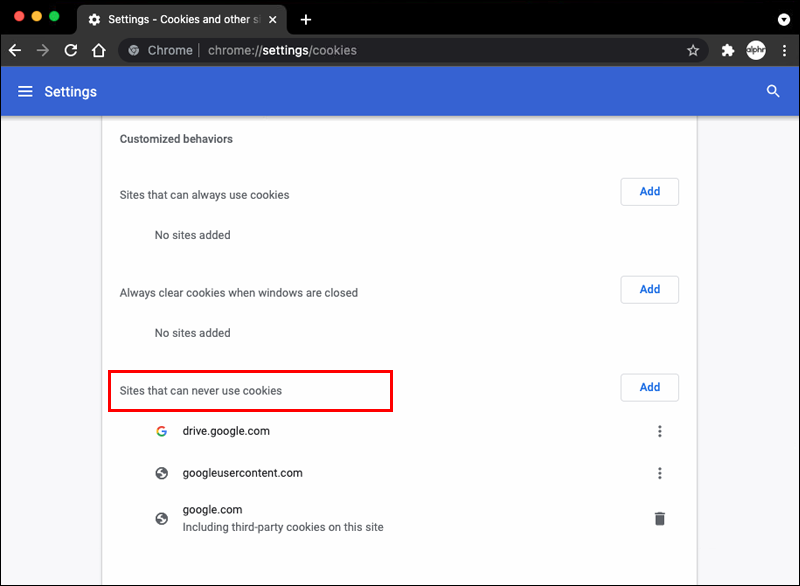The width and height of the screenshot is (800, 586).
Task: Click the drive.google.com site entry
Action: click(x=226, y=432)
